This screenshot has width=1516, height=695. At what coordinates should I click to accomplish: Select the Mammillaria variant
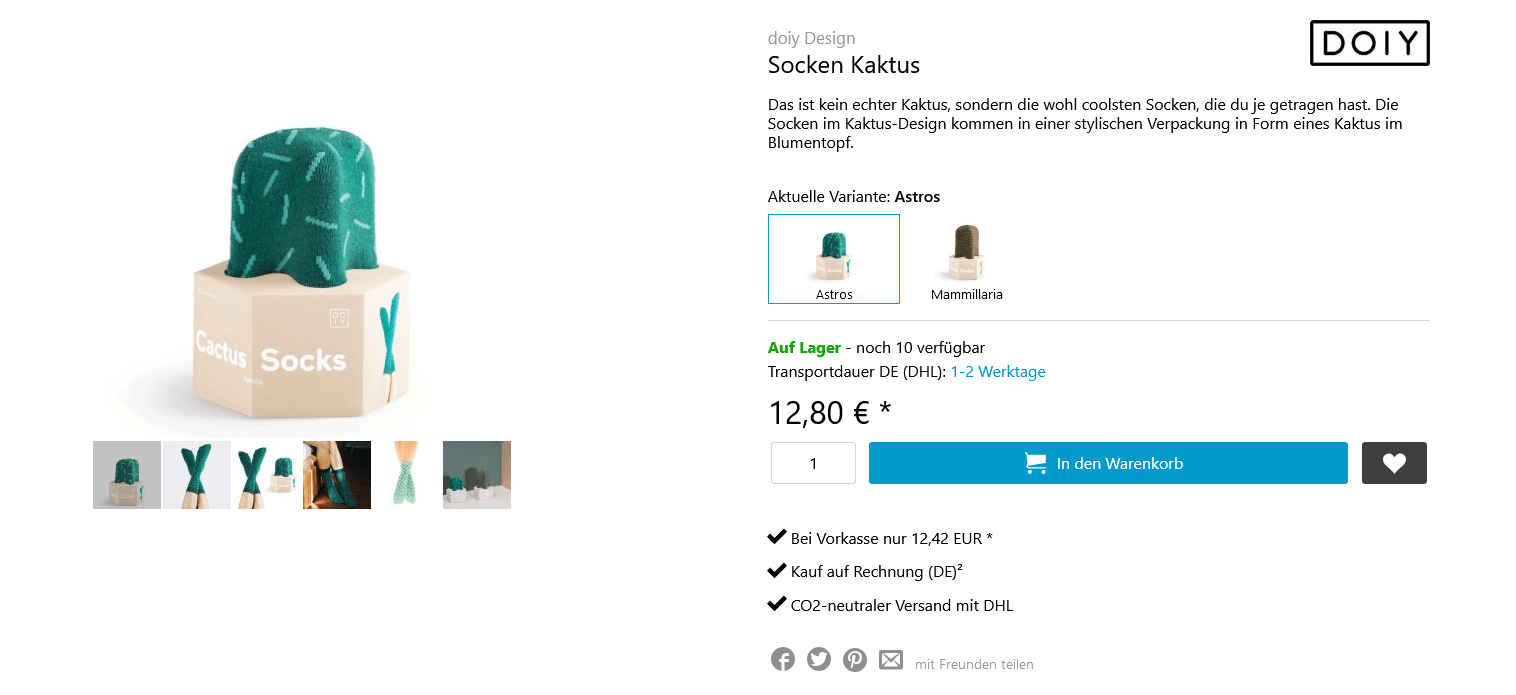click(x=966, y=258)
